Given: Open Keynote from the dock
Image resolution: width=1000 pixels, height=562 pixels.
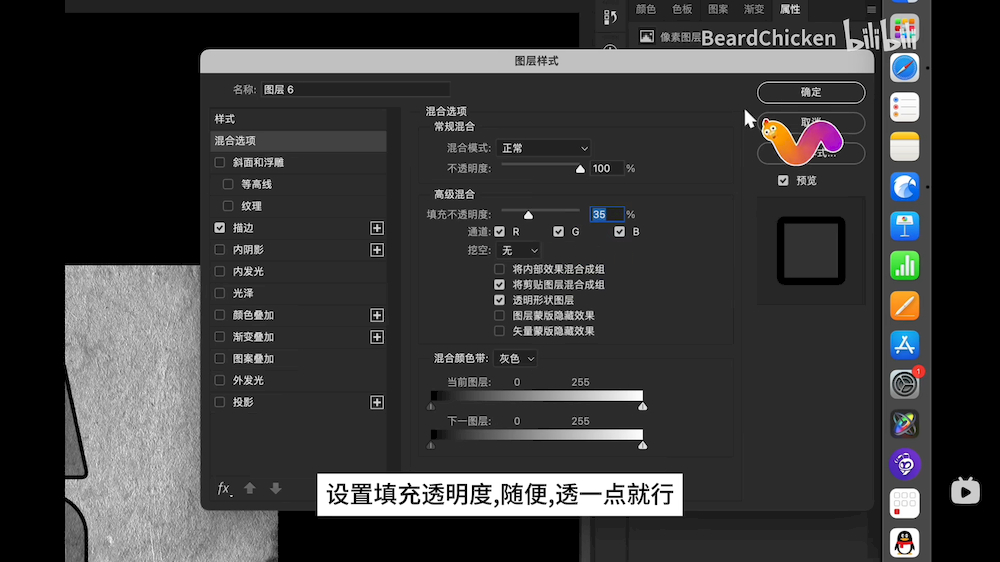Looking at the screenshot, I should coord(904,226).
